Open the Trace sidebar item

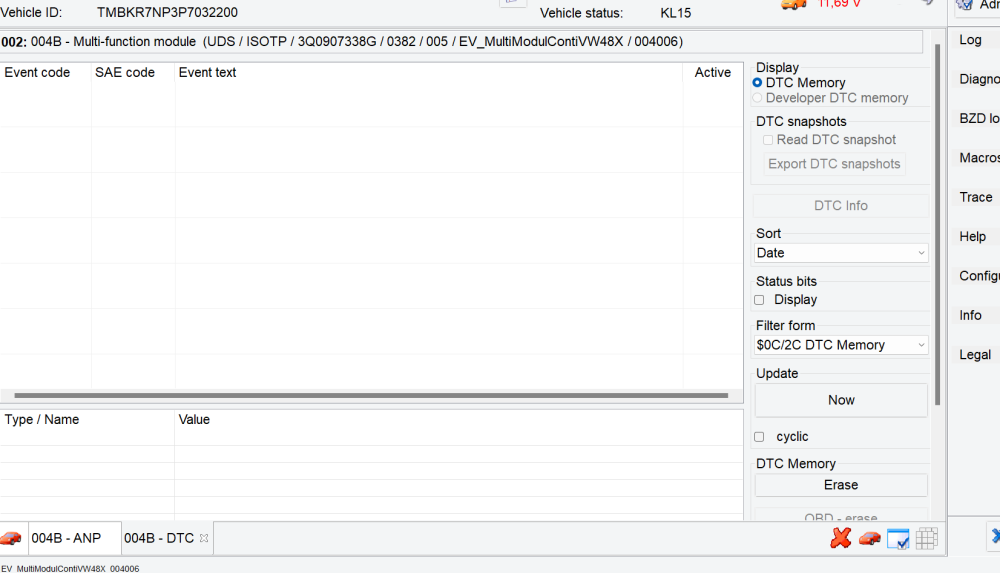click(976, 197)
